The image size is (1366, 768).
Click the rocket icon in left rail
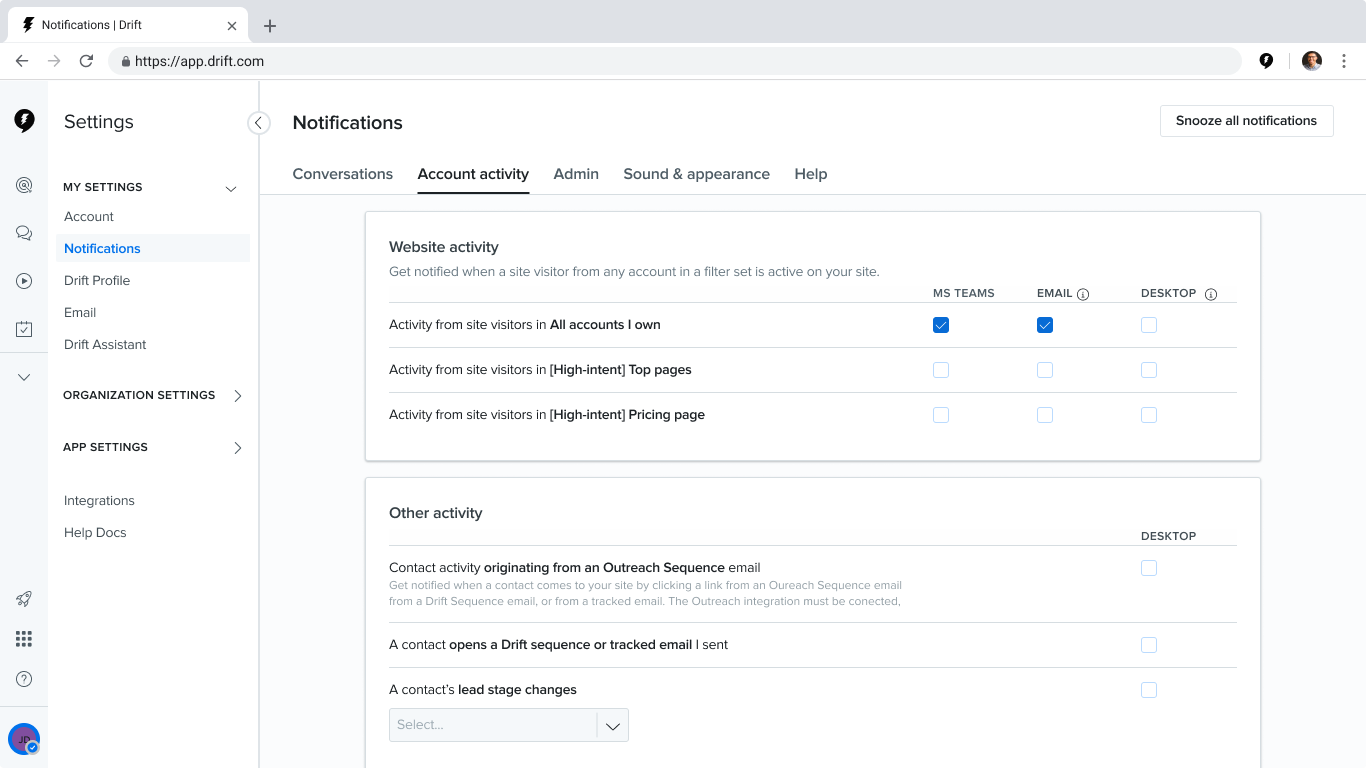point(24,599)
